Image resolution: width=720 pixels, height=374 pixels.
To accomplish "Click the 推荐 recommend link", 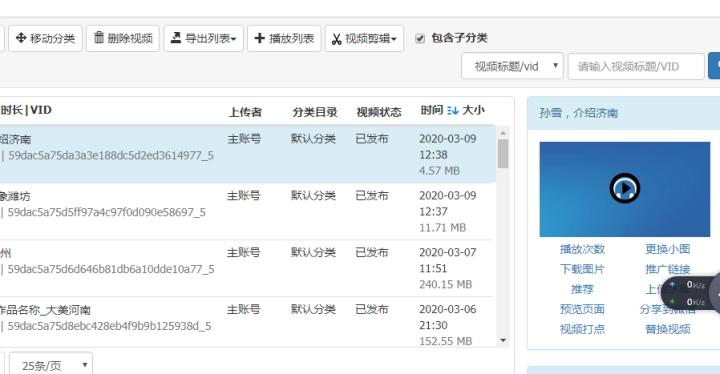I will point(582,289).
